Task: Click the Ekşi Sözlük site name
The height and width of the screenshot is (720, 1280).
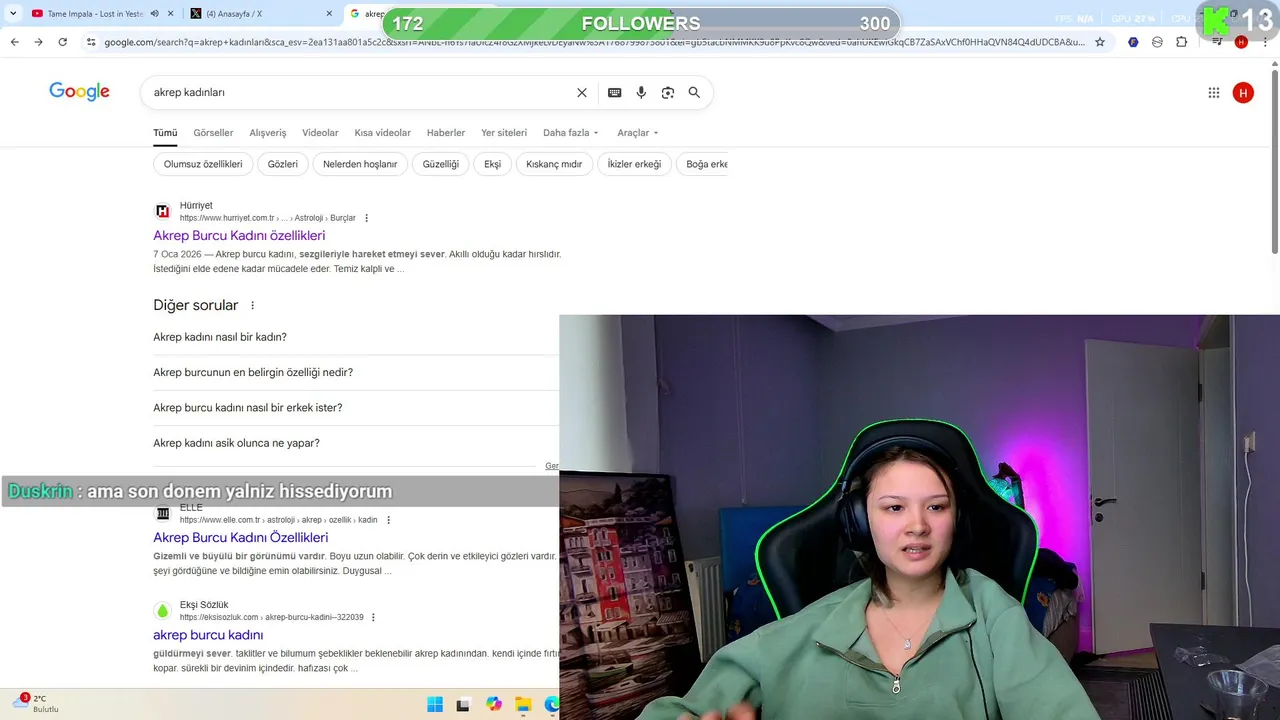Action: [204, 605]
